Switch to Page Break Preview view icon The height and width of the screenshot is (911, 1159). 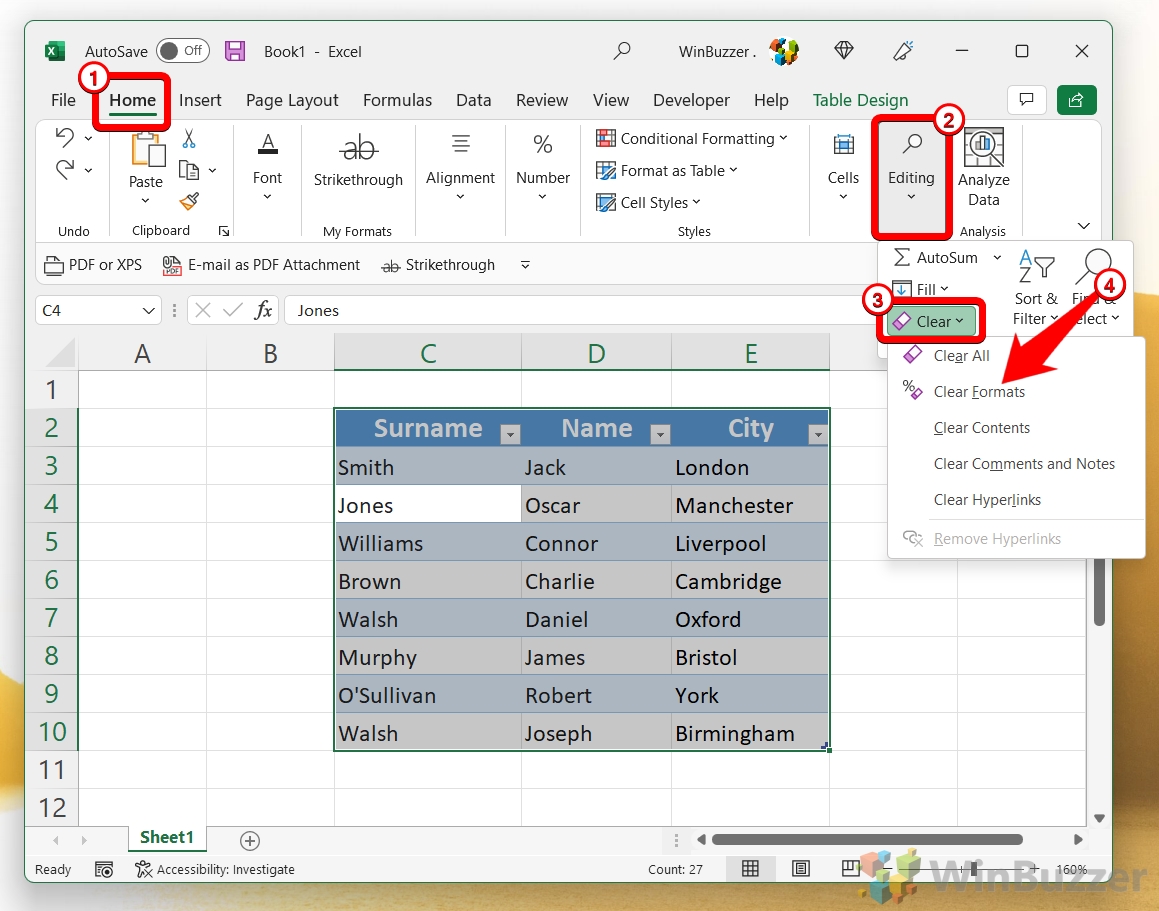(849, 868)
